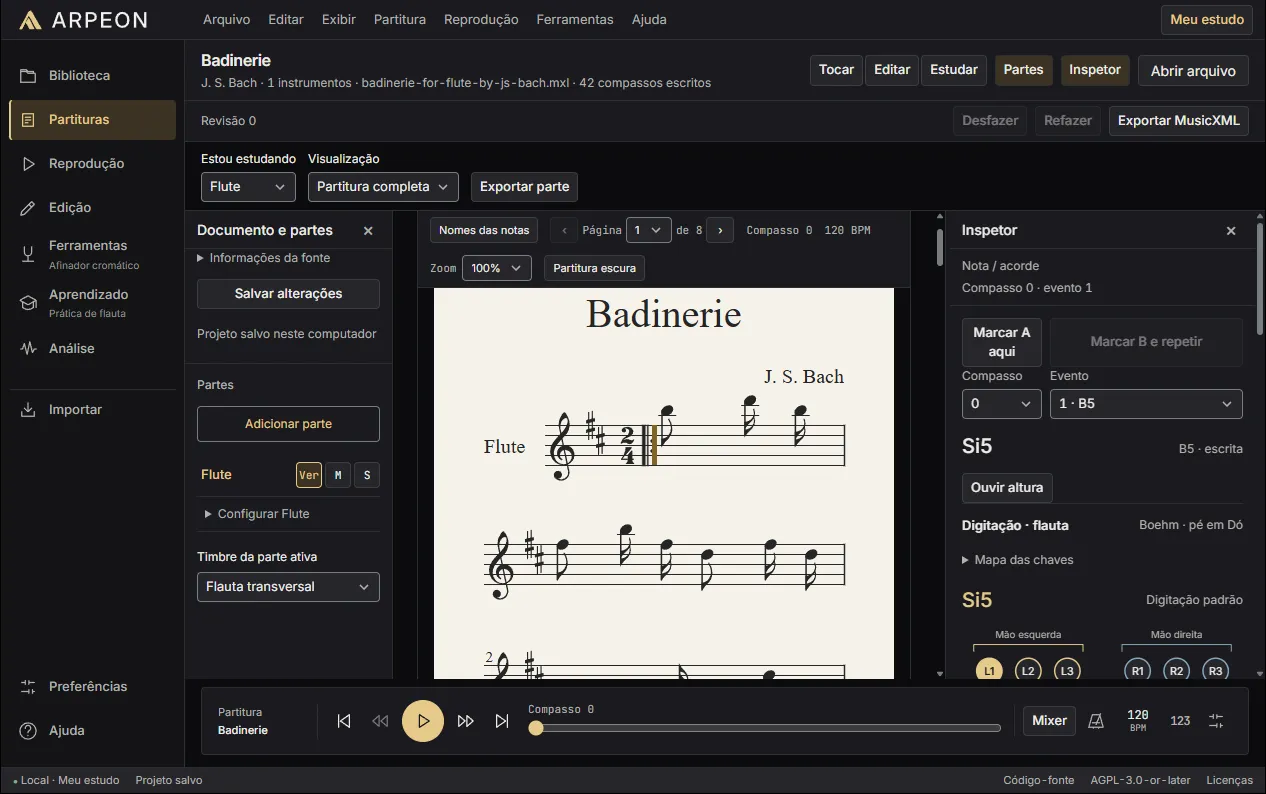This screenshot has height=794, width=1266.
Task: Skip to start of the score
Action: [x=344, y=721]
